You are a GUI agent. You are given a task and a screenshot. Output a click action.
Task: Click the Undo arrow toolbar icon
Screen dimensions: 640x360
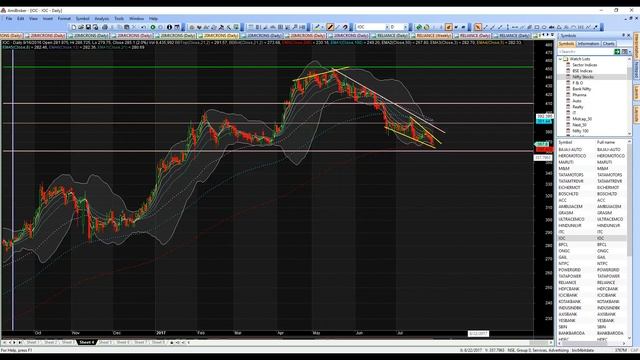[x=143, y=27]
